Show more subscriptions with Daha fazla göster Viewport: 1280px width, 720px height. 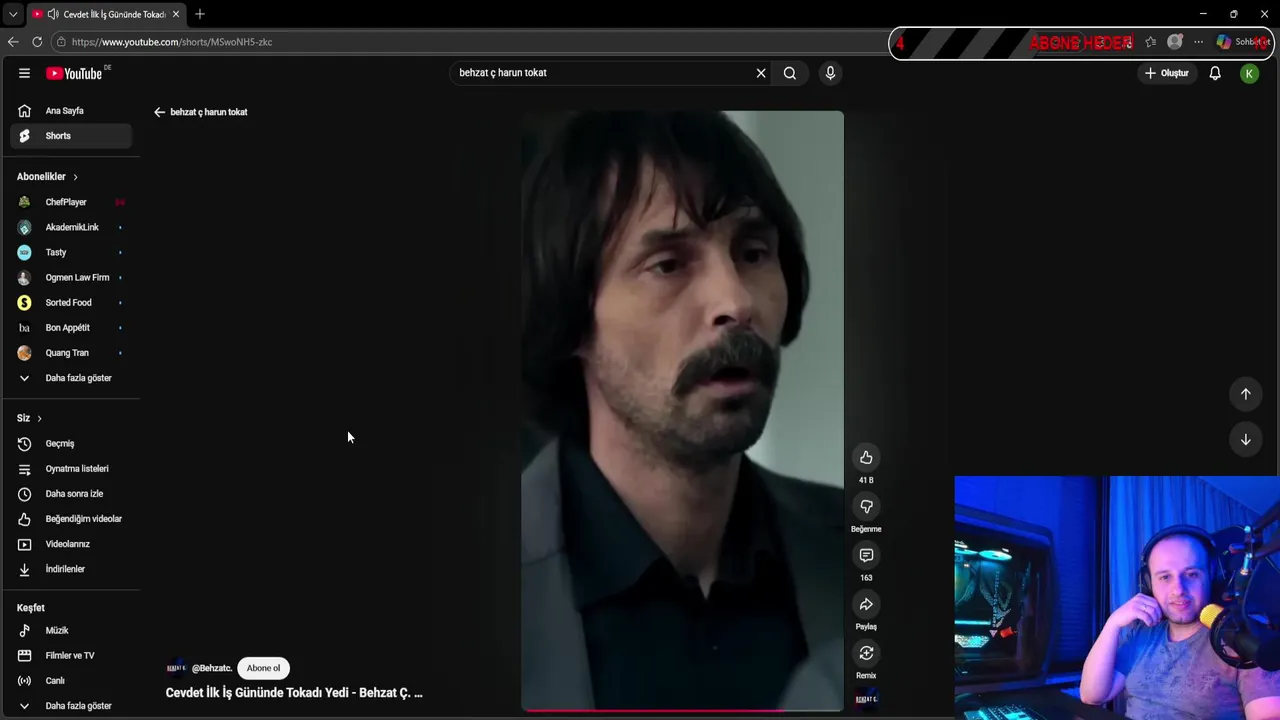[70, 378]
